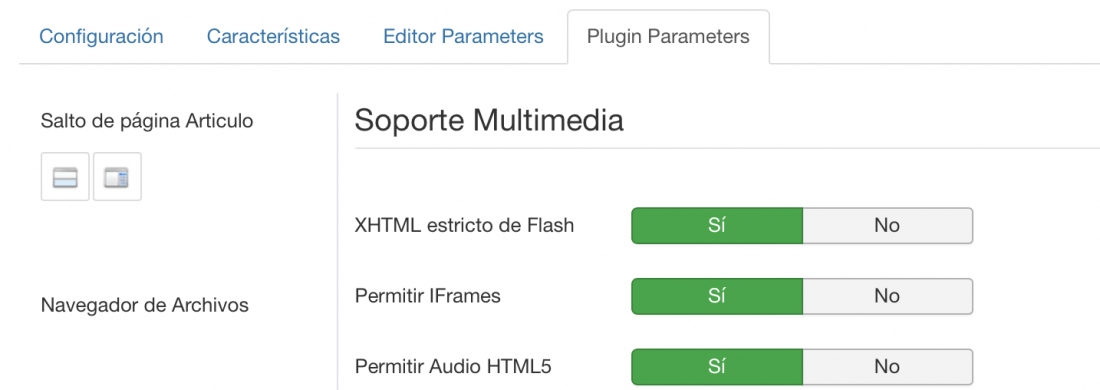Switch Permitir Audio HTML5 to No

[x=887, y=366]
